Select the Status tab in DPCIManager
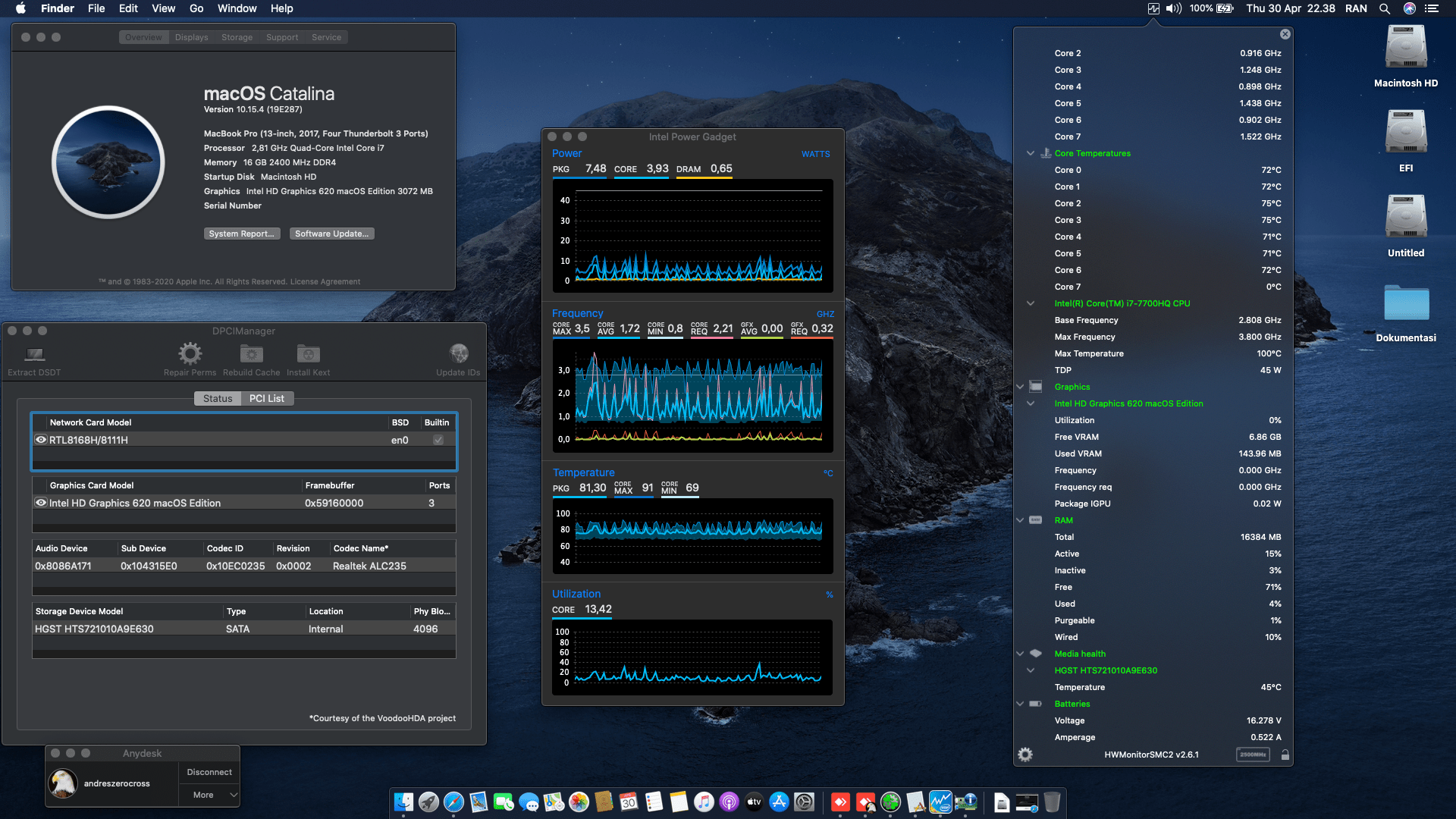1456x819 pixels. click(x=218, y=398)
